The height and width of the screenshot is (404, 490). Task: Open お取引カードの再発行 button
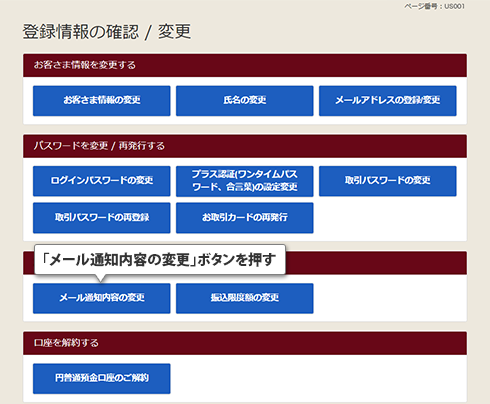(x=245, y=218)
